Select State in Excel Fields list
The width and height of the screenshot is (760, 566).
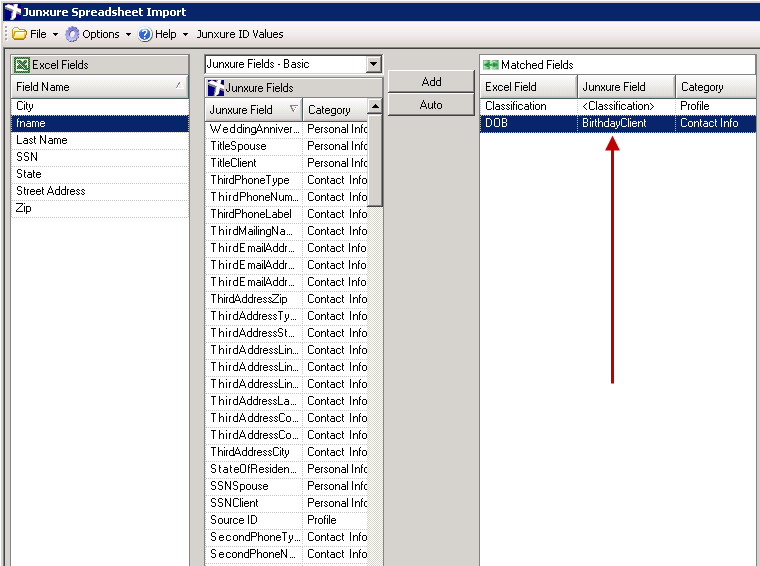[x=100, y=174]
